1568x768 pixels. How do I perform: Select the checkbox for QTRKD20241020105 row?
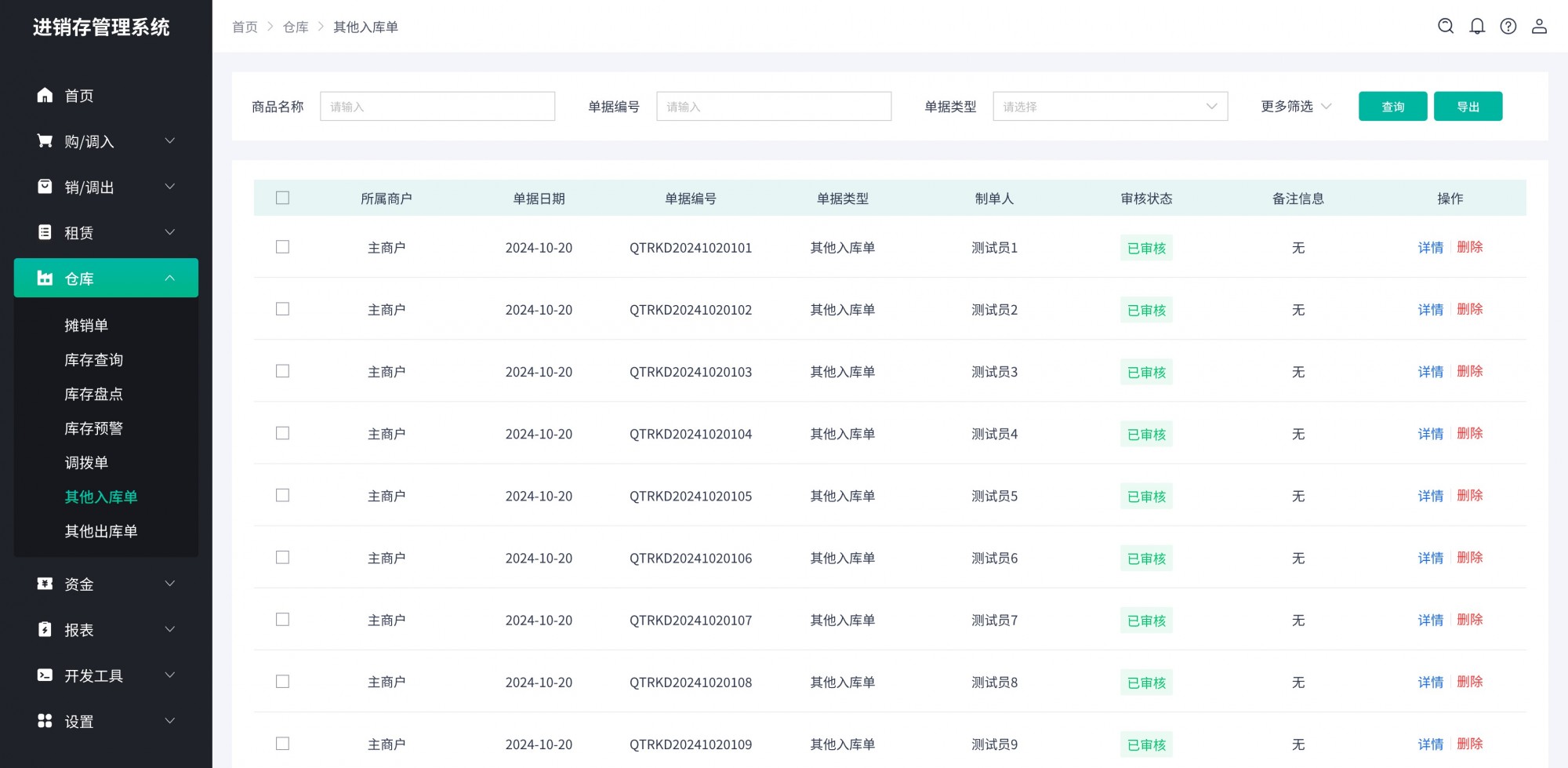pyautogui.click(x=282, y=495)
